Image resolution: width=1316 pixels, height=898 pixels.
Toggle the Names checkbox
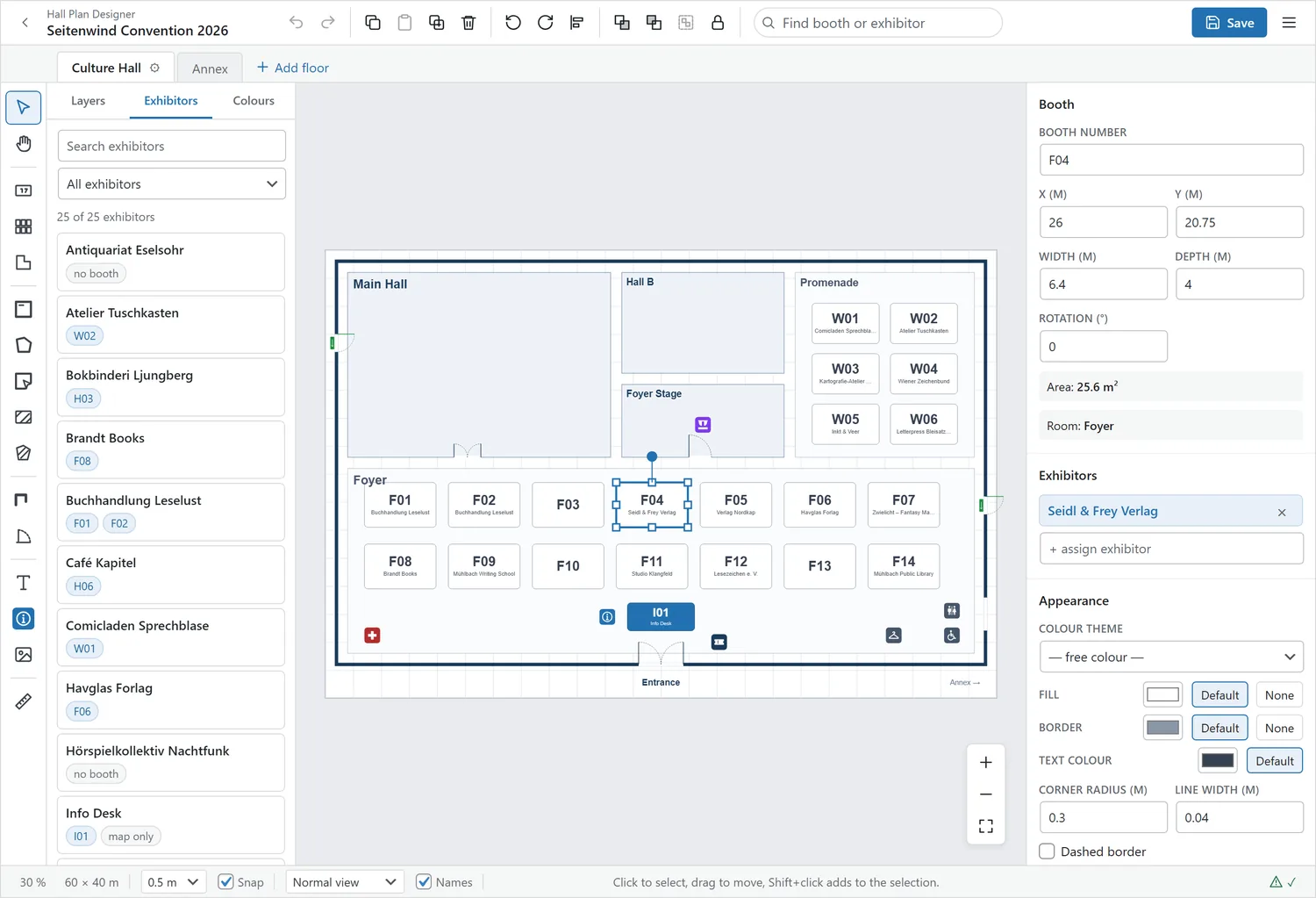[424, 882]
